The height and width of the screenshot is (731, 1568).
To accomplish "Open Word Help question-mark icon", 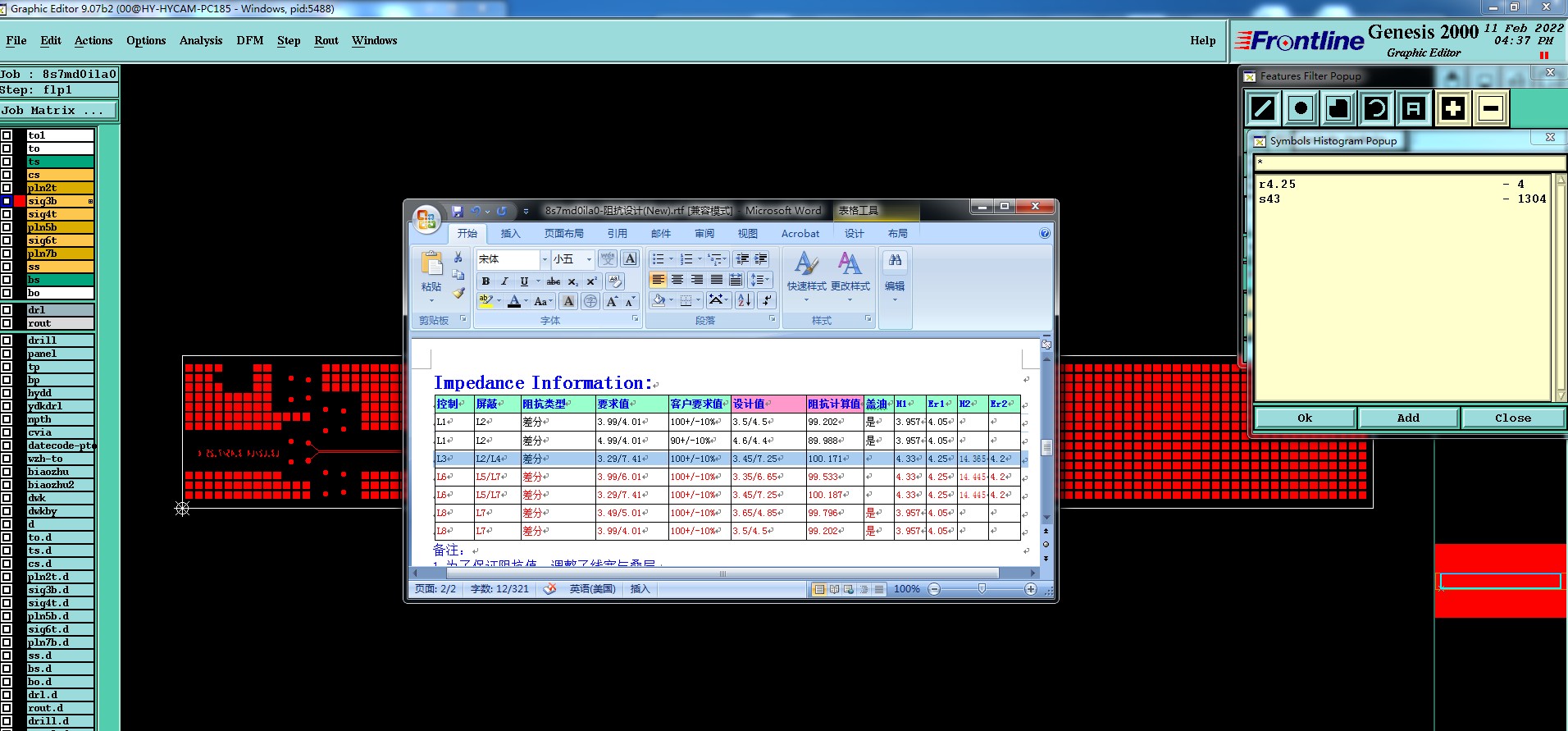I will [x=1045, y=234].
